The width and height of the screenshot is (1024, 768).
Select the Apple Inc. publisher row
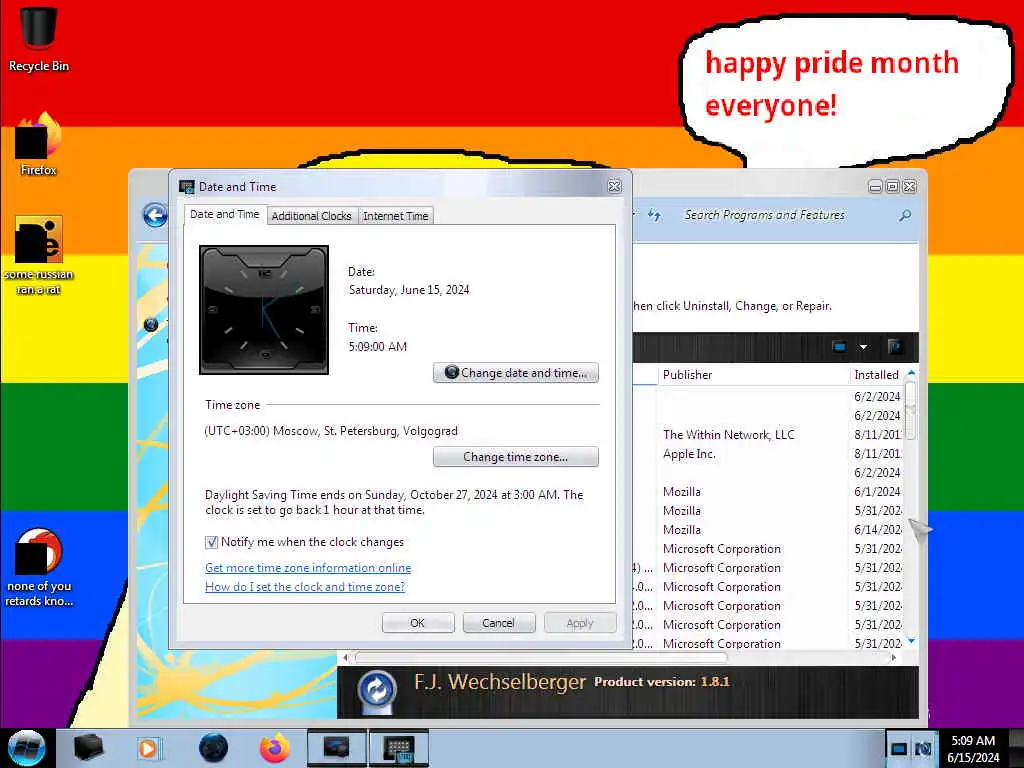point(690,454)
